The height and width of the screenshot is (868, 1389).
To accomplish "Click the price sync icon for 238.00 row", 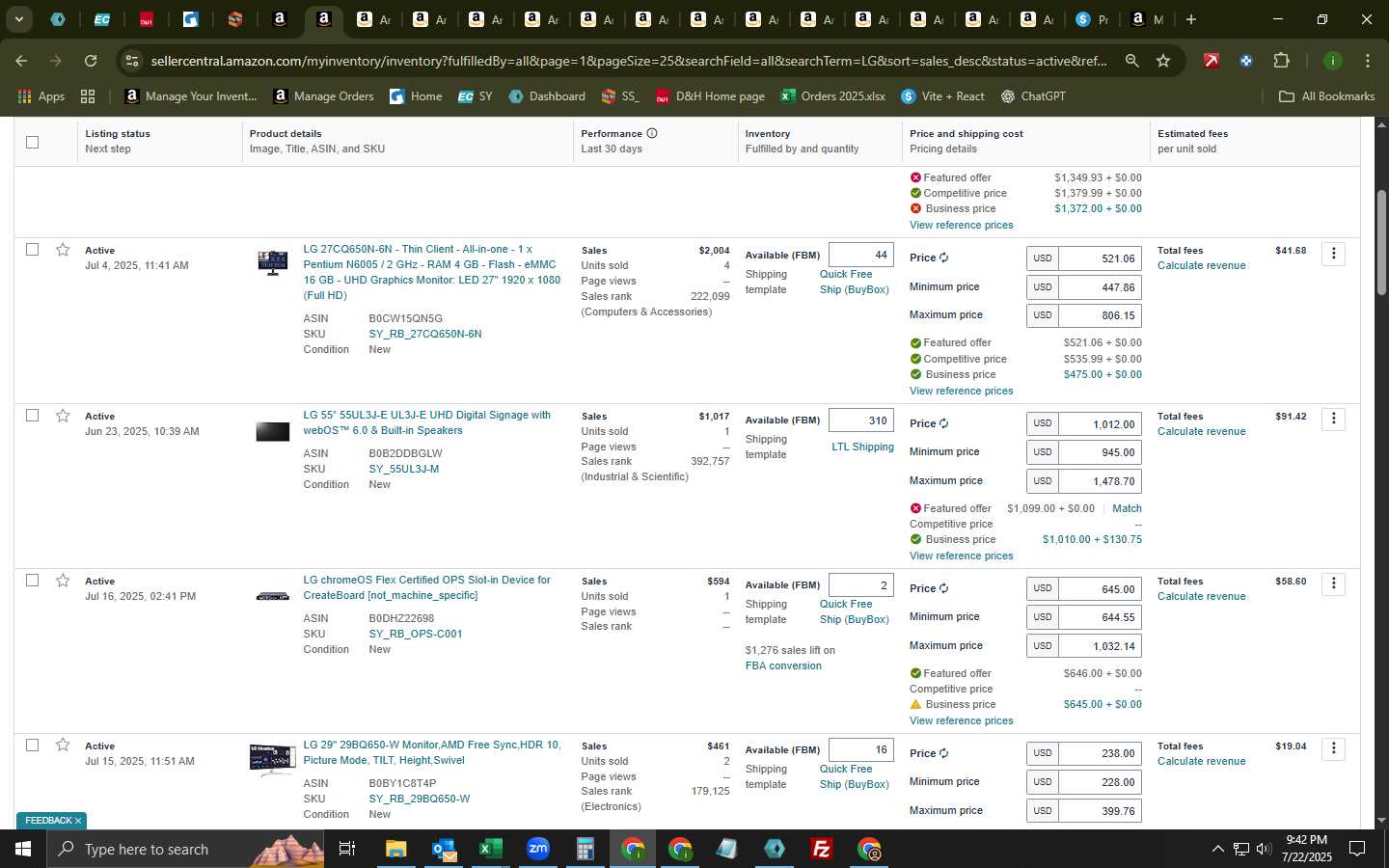I will click(x=943, y=753).
